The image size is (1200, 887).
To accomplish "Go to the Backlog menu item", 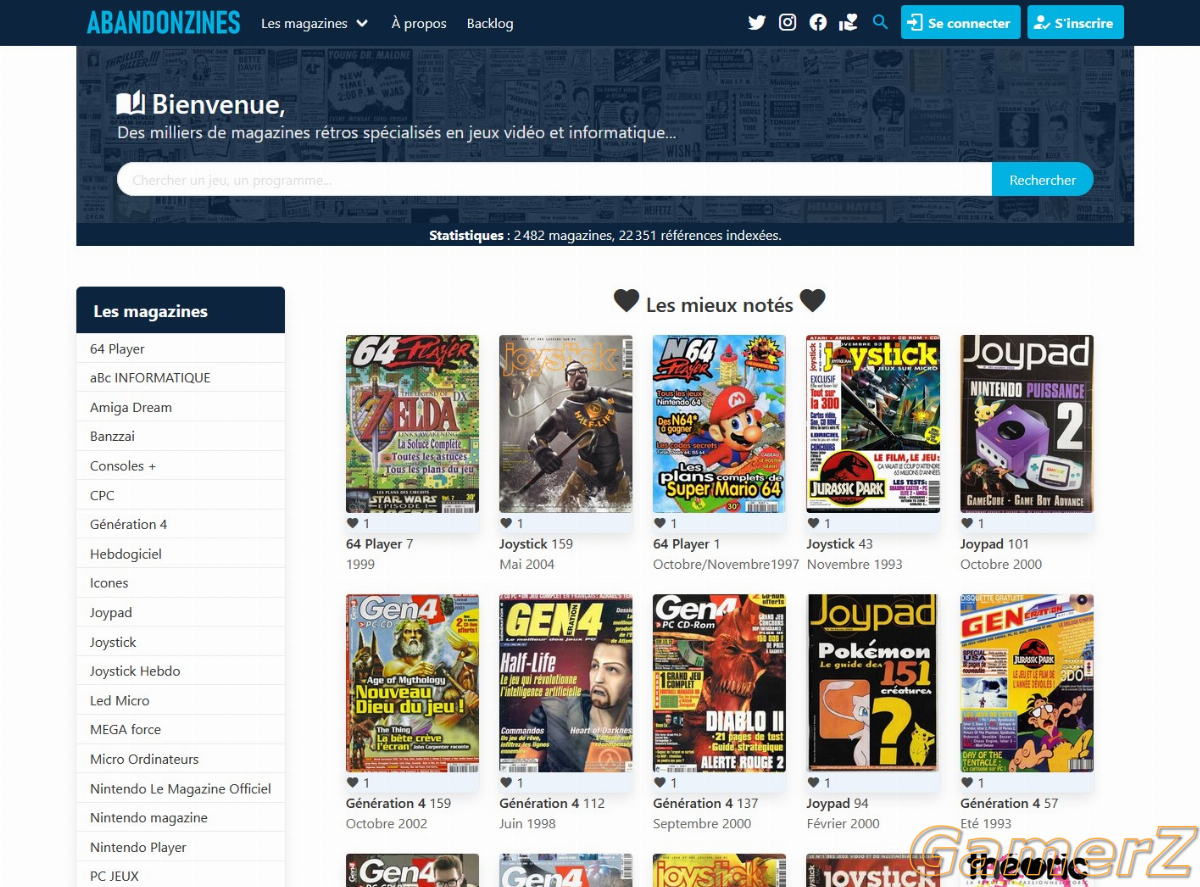I will point(490,23).
